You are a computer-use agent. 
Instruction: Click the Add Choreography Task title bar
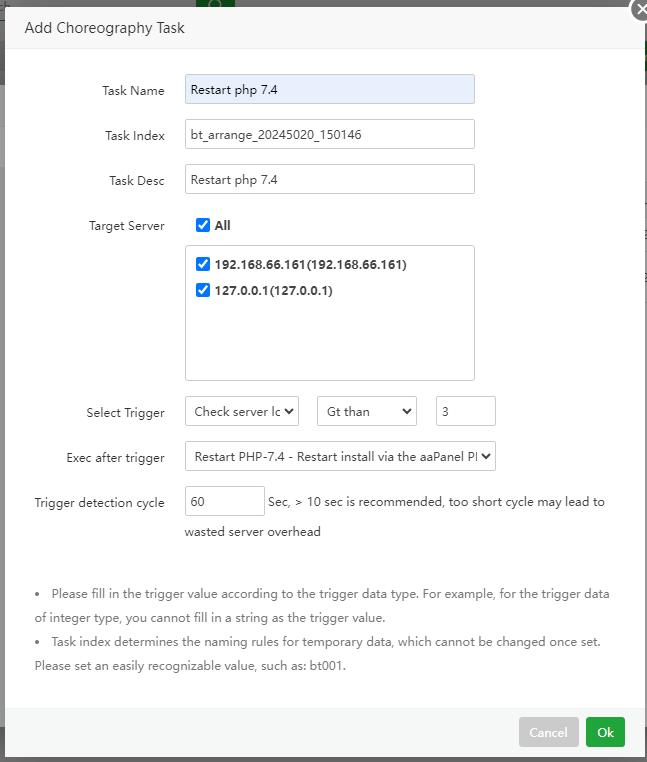(300, 28)
